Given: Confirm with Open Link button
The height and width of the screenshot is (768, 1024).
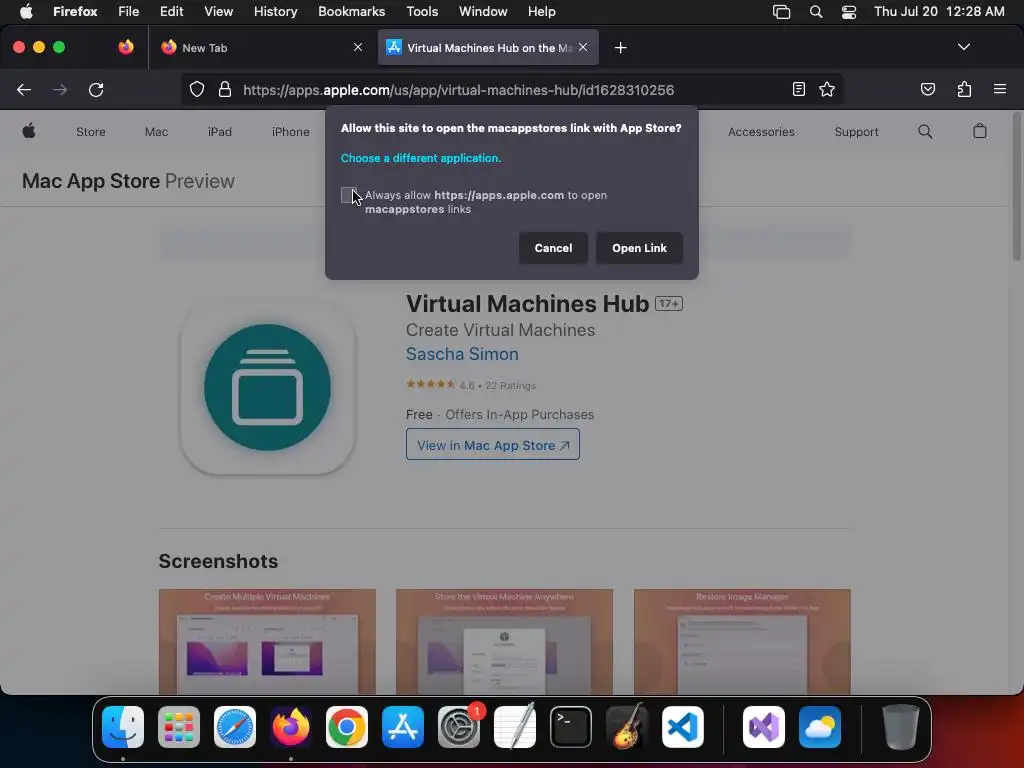Looking at the screenshot, I should (639, 248).
